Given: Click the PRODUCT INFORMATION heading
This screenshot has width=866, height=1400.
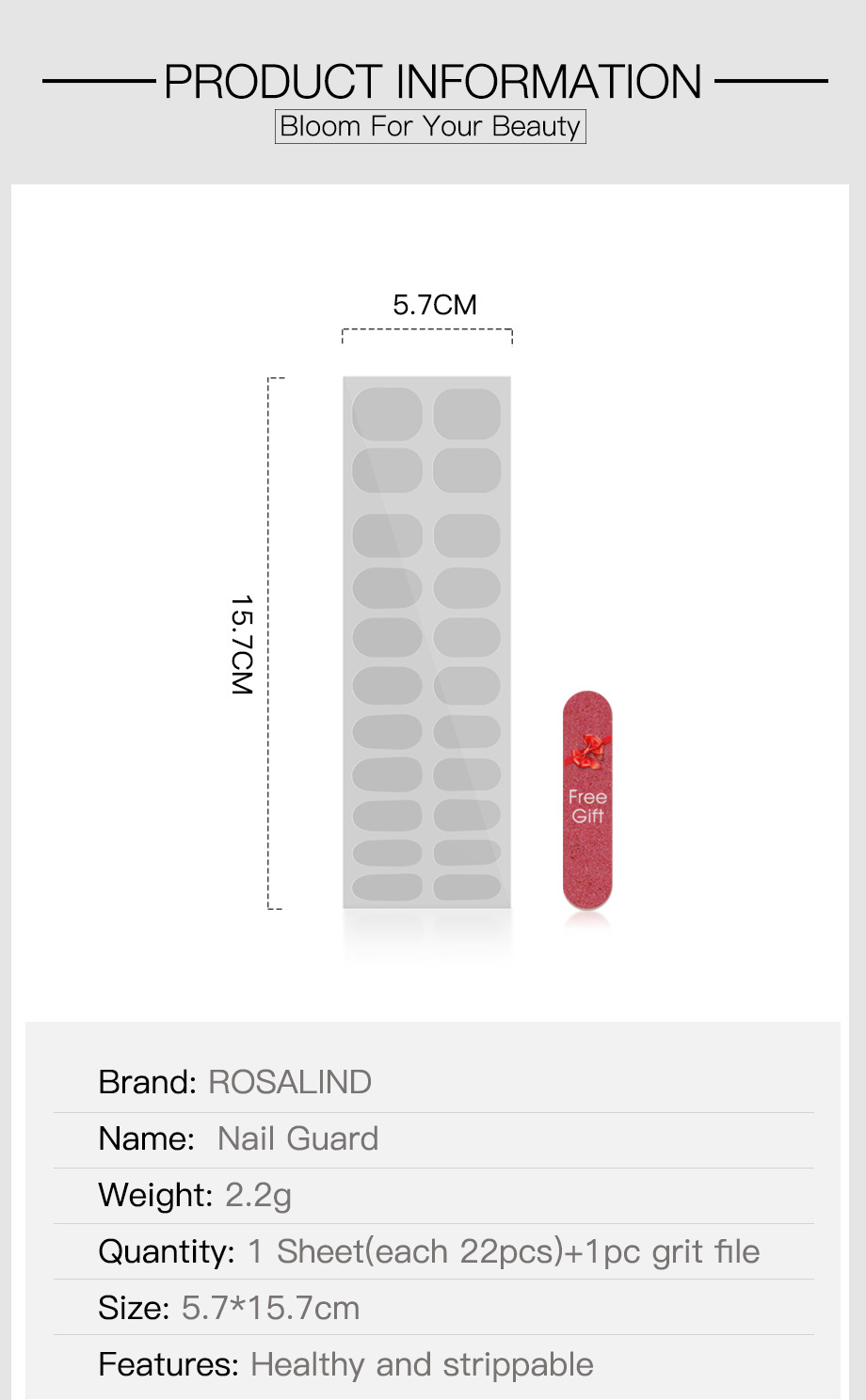Looking at the screenshot, I should (x=433, y=82).
